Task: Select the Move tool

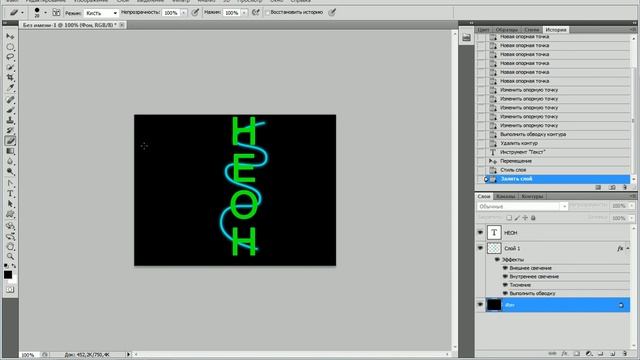Action: coord(10,37)
